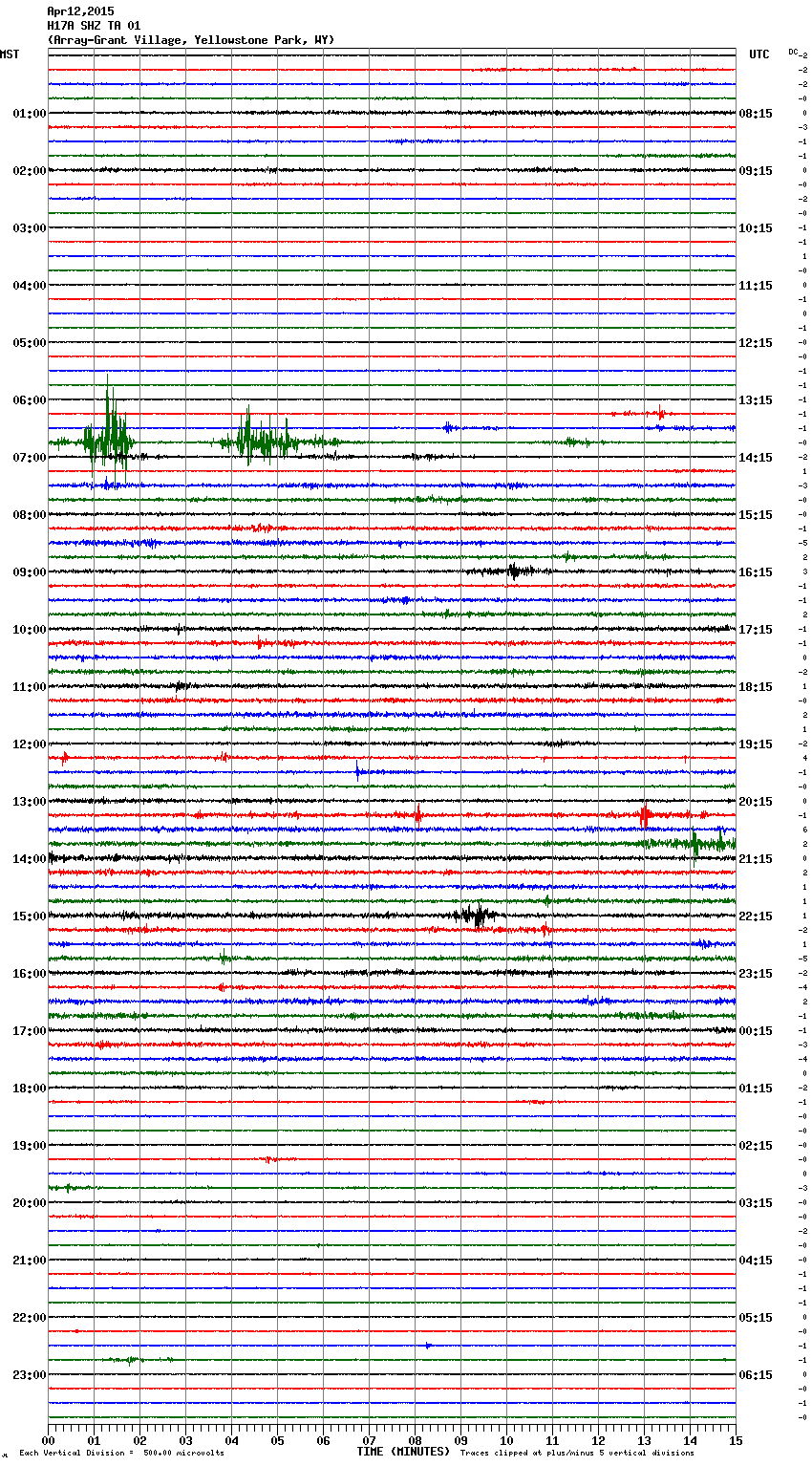Click the 13:15 UTC time label

pos(756,400)
